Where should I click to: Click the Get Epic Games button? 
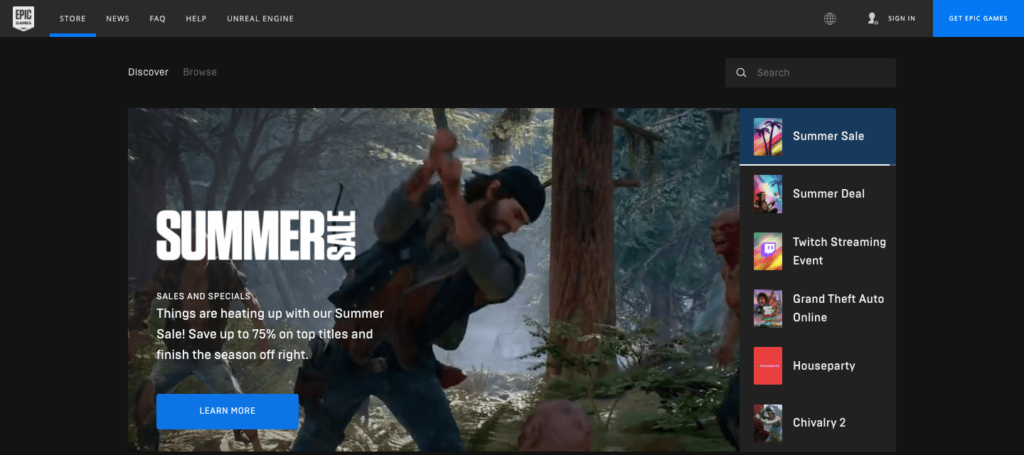978,18
